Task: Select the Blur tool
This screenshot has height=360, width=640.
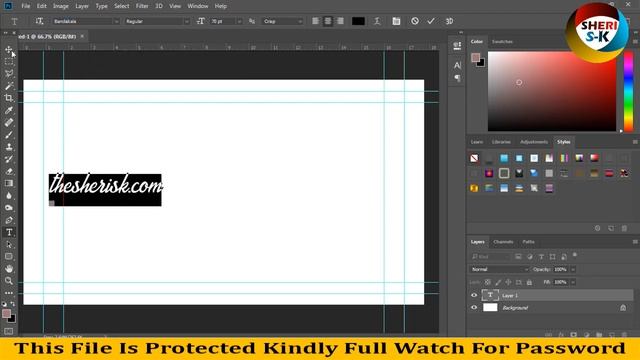Action: [9, 196]
